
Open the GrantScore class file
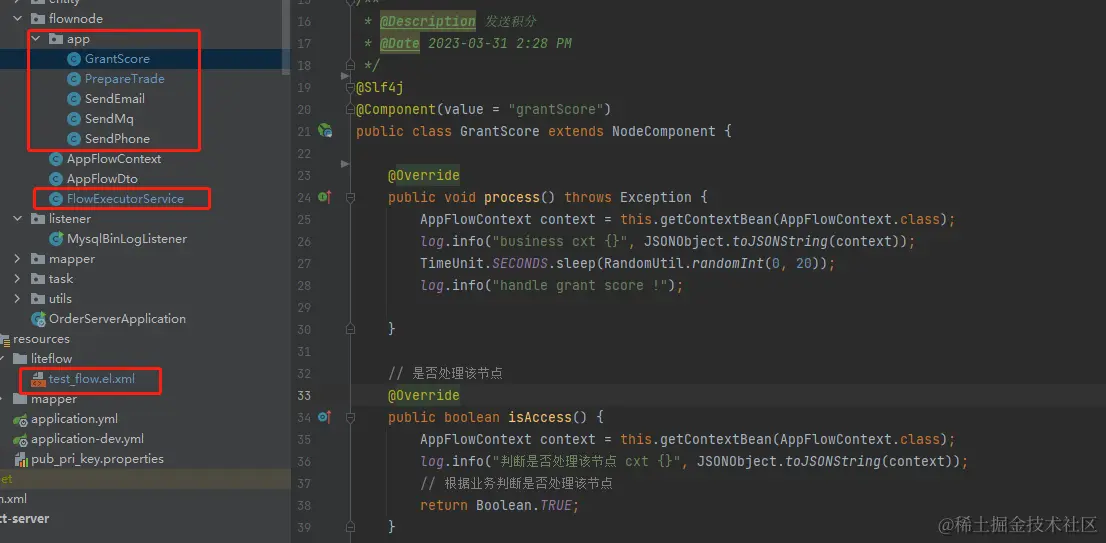point(117,59)
